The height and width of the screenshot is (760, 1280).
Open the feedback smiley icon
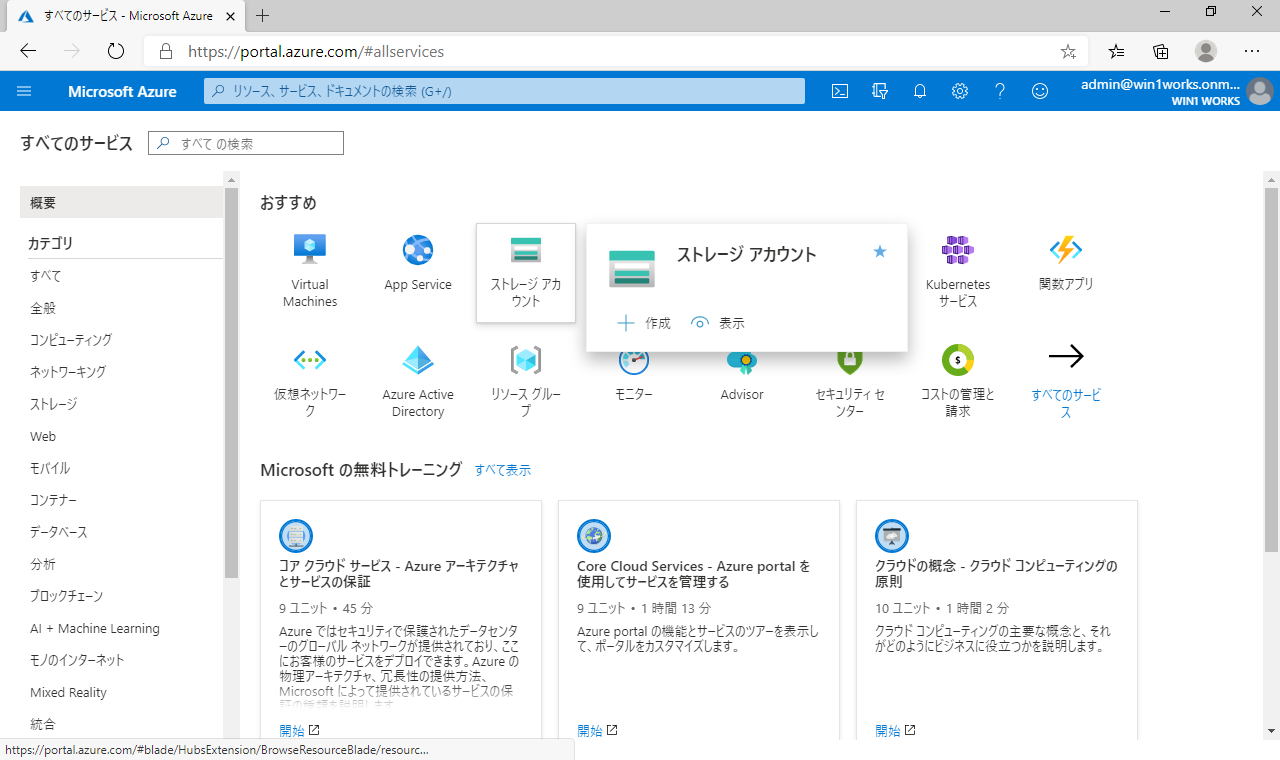[x=1040, y=91]
